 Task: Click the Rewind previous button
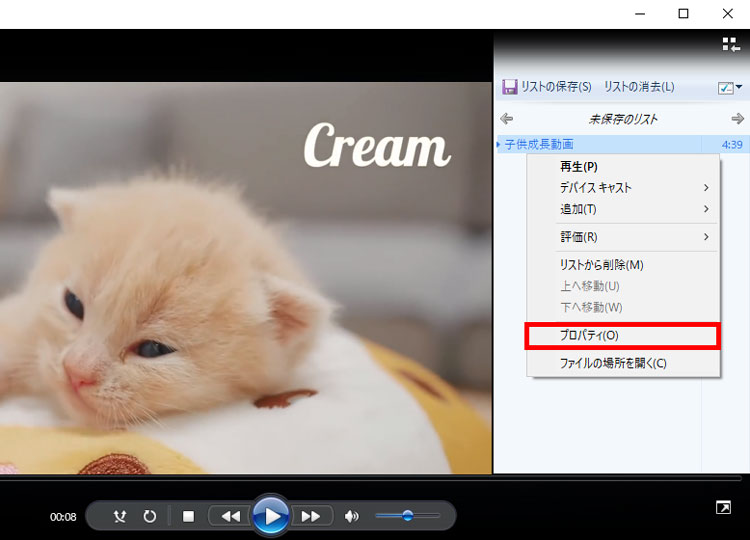click(230, 516)
